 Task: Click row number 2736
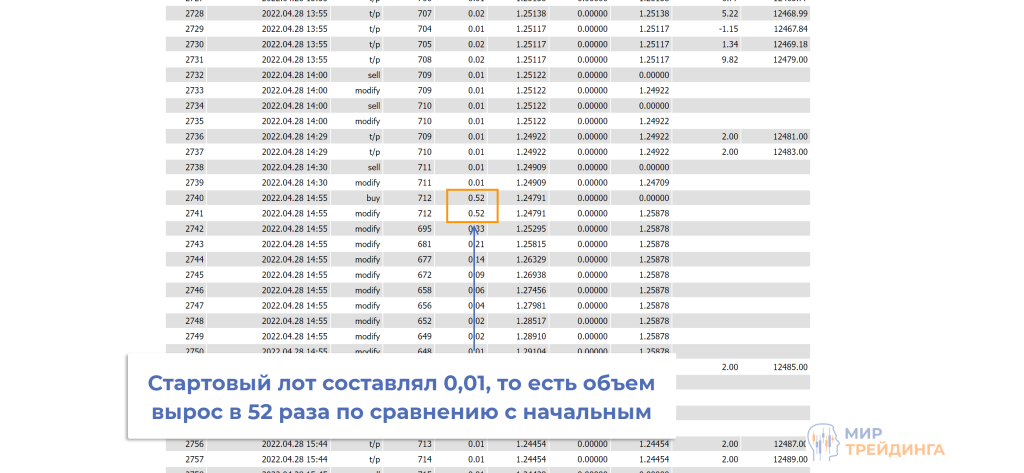click(x=194, y=137)
